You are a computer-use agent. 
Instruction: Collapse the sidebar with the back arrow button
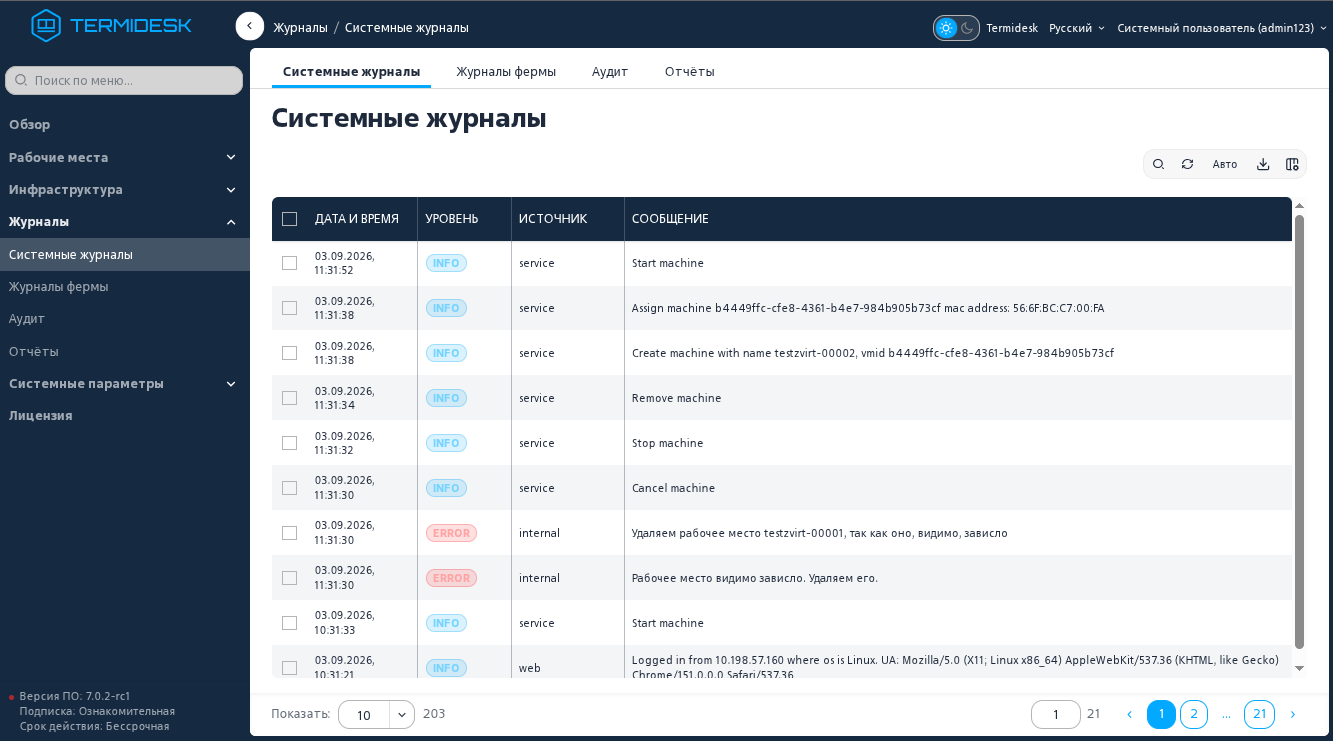pos(250,27)
